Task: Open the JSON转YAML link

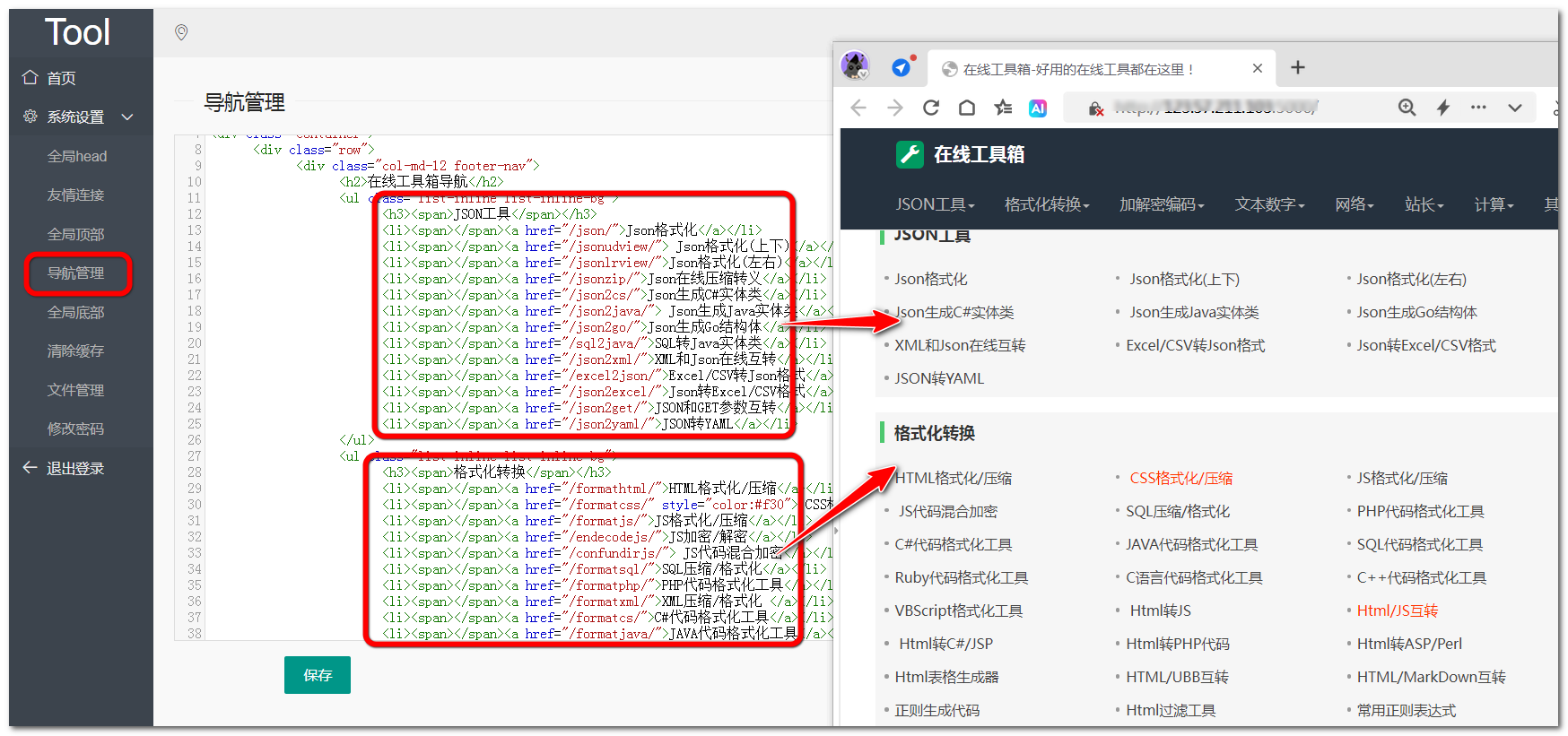Action: (939, 378)
